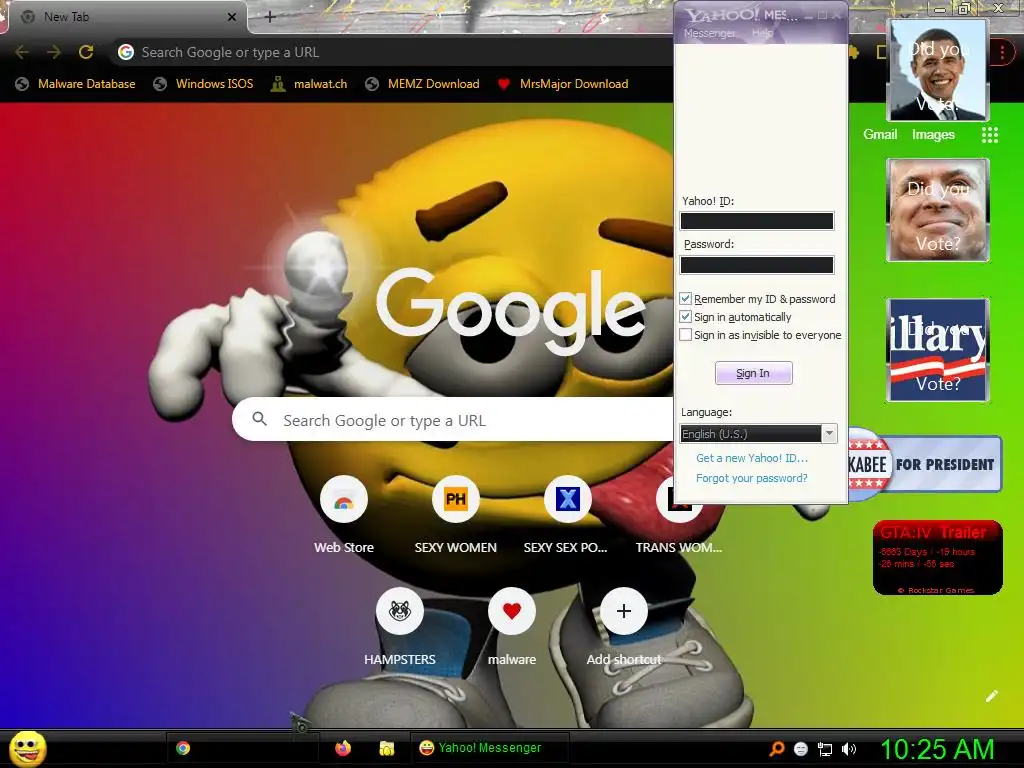1024x768 pixels.
Task: Open the MrsMajor Download bookmark
Action: (x=563, y=84)
